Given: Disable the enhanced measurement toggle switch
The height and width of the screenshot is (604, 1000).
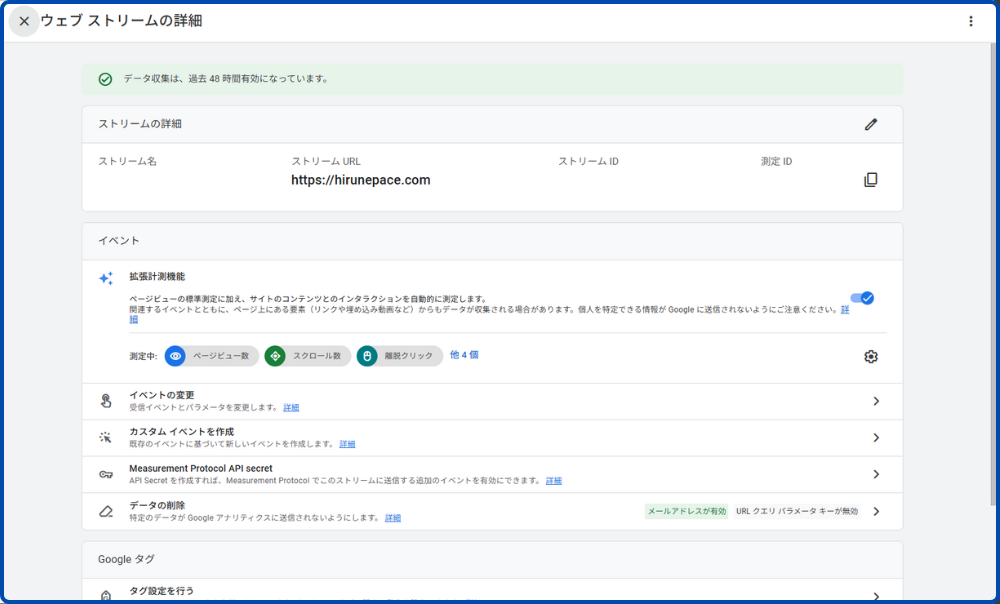Looking at the screenshot, I should [x=862, y=298].
